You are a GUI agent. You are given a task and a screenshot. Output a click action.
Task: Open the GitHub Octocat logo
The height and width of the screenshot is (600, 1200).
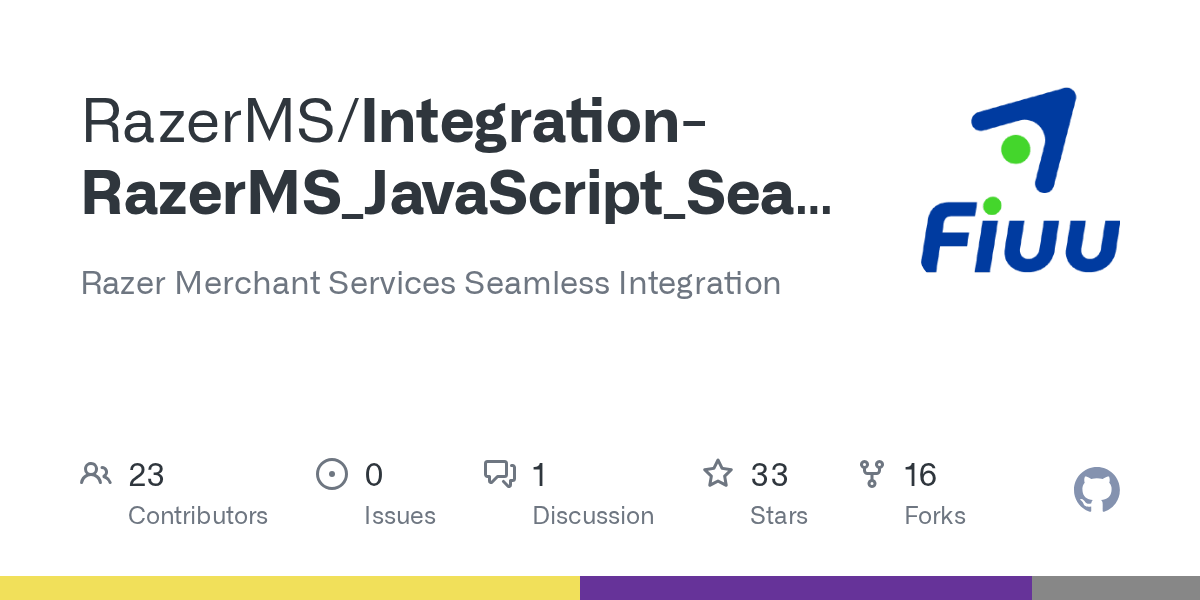(1096, 491)
